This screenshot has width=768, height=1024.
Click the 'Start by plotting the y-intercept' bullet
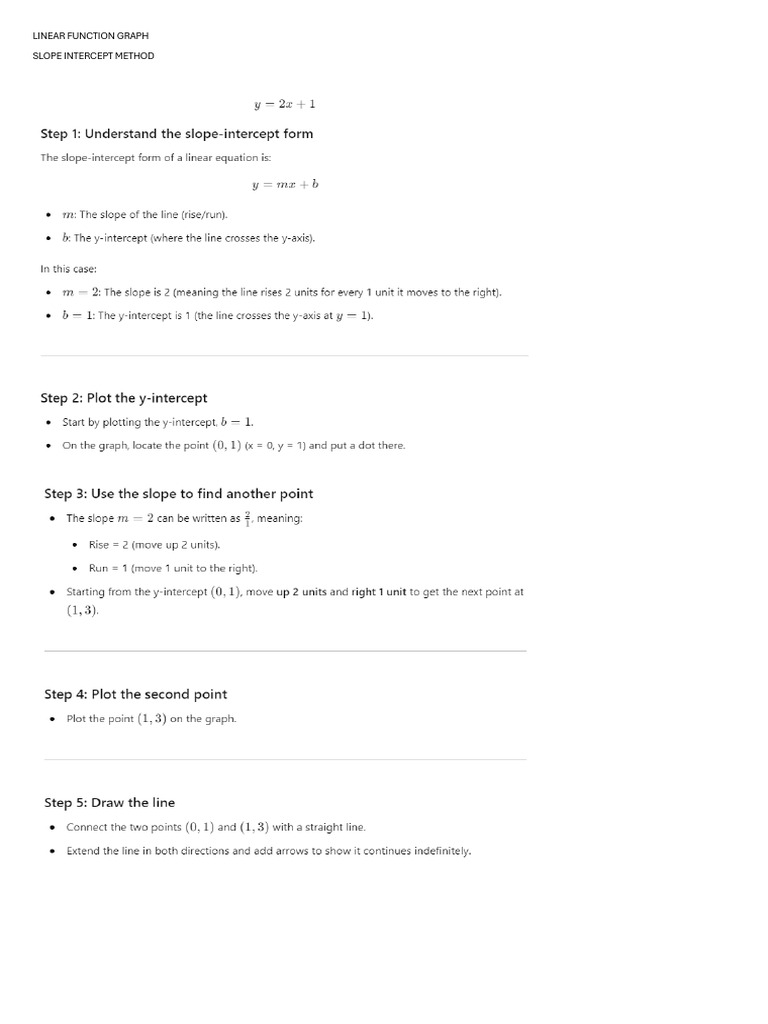tap(151, 422)
